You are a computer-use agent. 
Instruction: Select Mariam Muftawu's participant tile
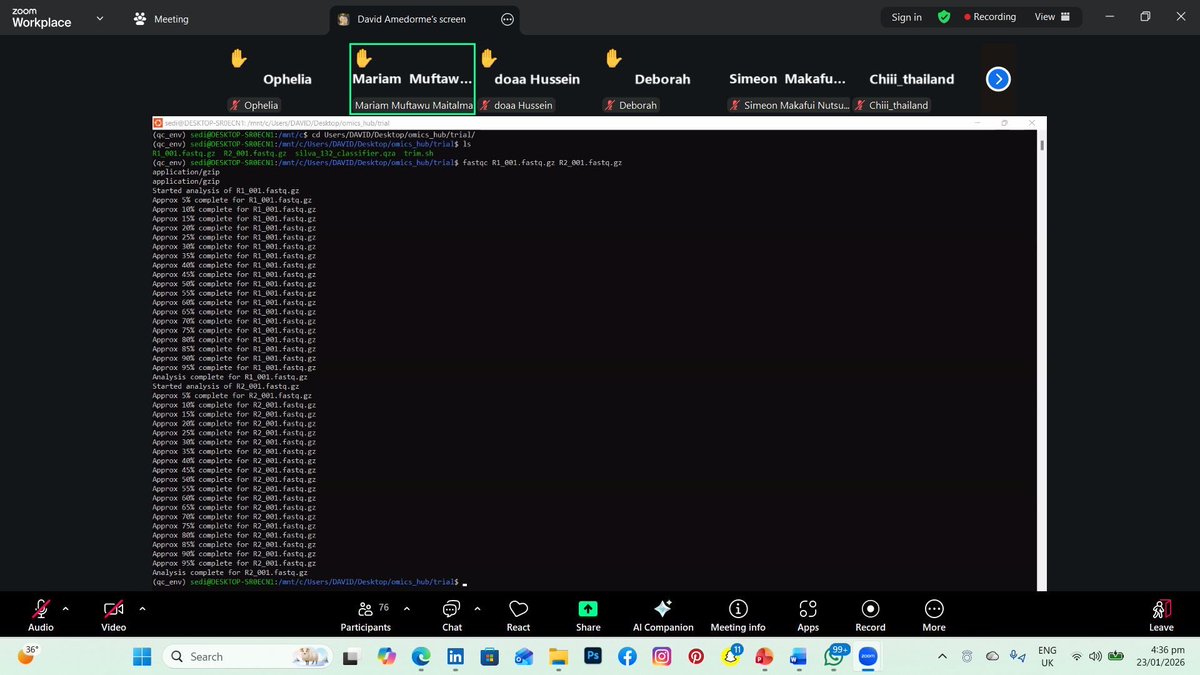(412, 79)
